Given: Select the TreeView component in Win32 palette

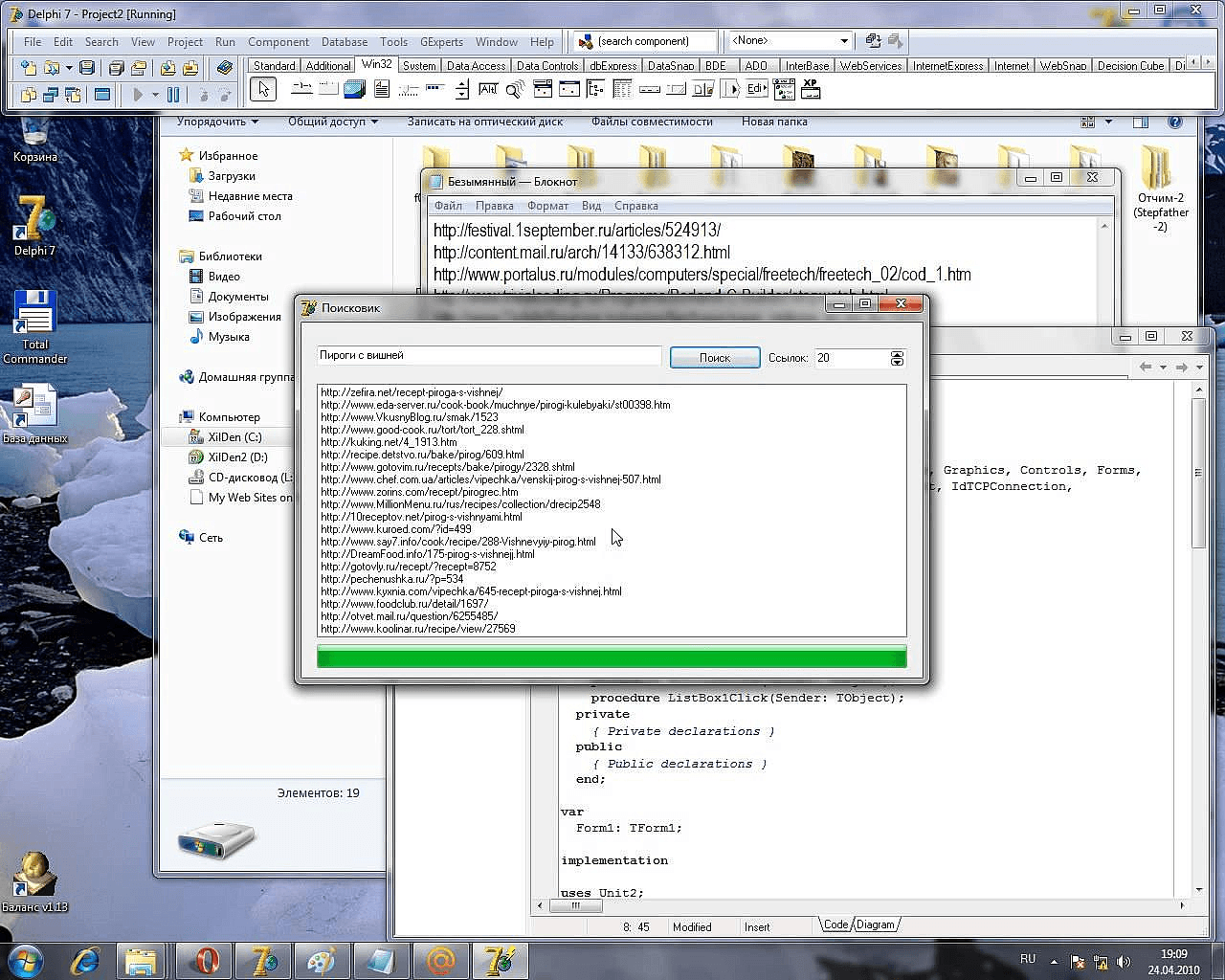Looking at the screenshot, I should tap(596, 90).
